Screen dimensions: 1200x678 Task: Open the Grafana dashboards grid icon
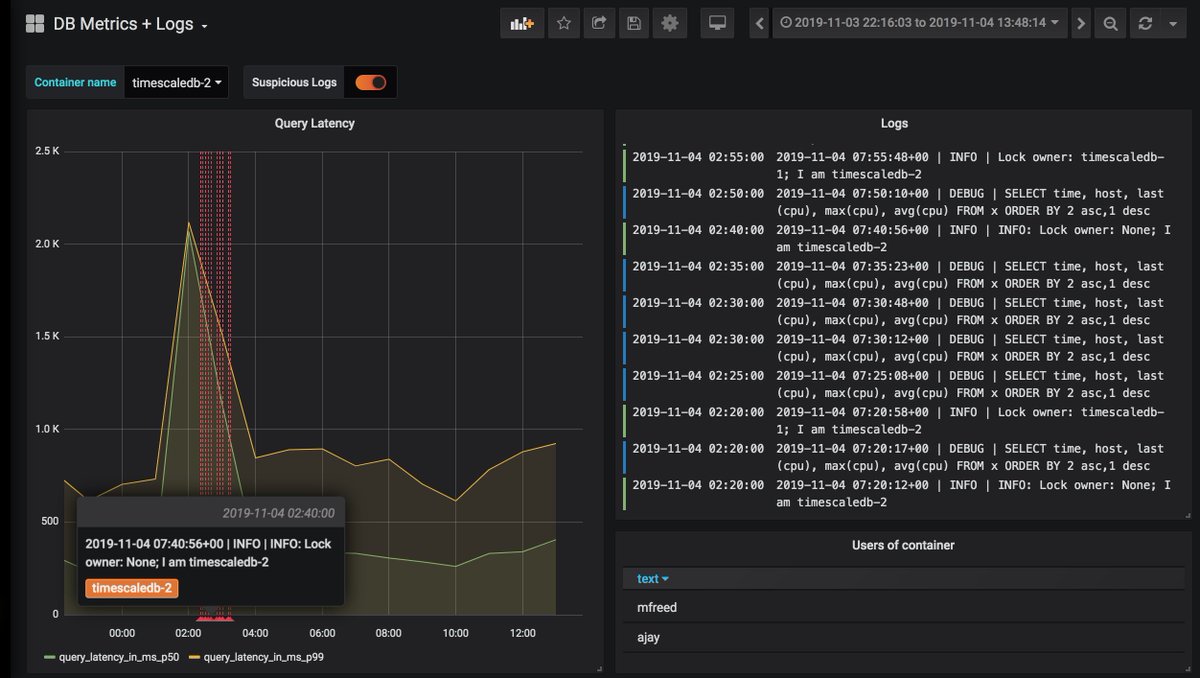point(35,23)
